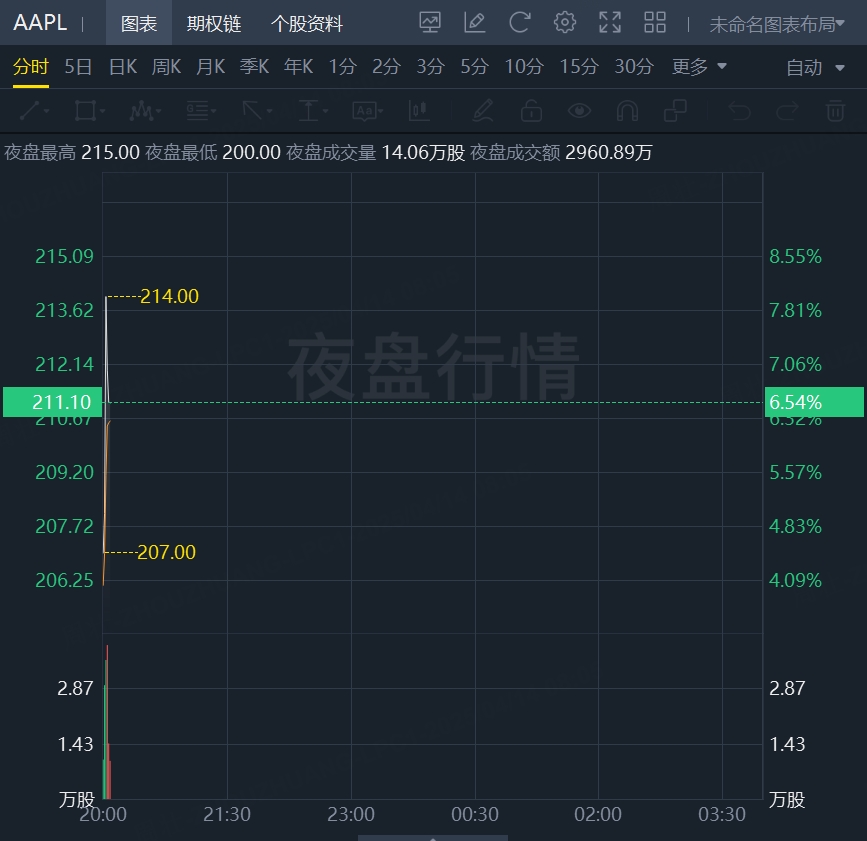Toggle the magnet snap mode
867x841 pixels.
click(x=627, y=111)
